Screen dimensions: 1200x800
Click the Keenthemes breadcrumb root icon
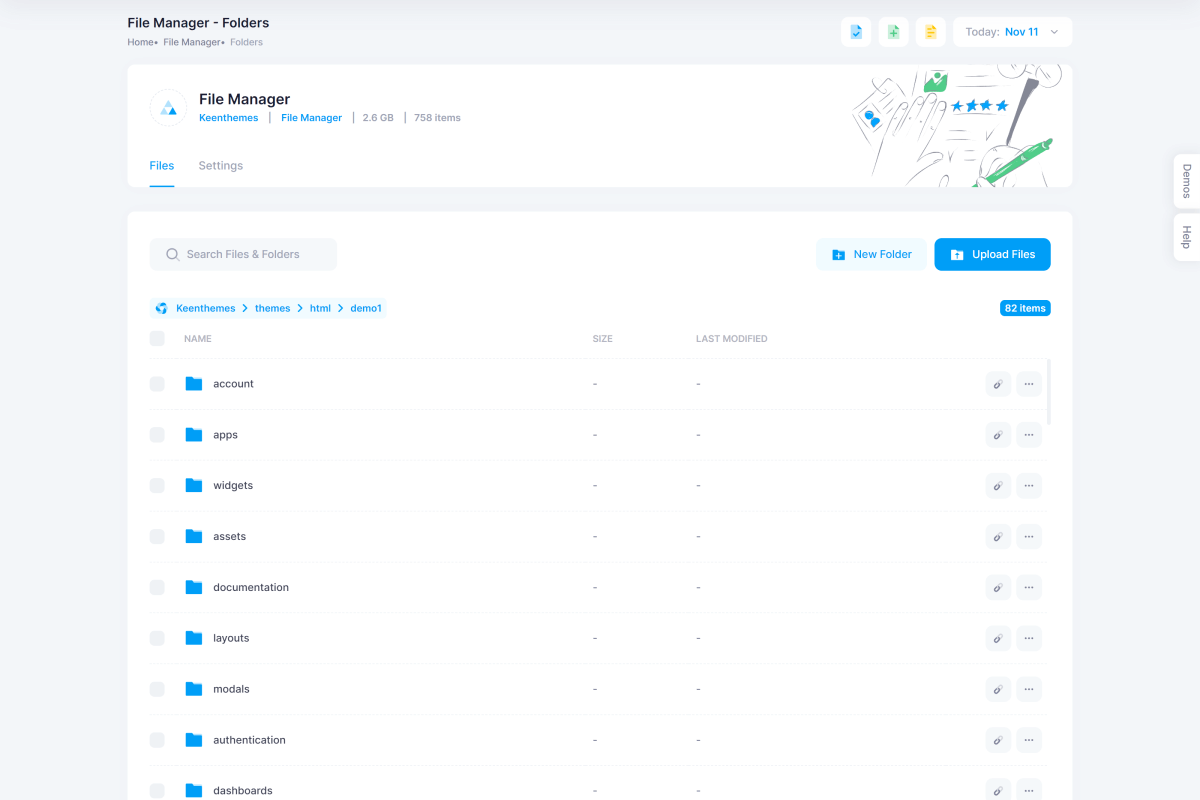(x=162, y=308)
